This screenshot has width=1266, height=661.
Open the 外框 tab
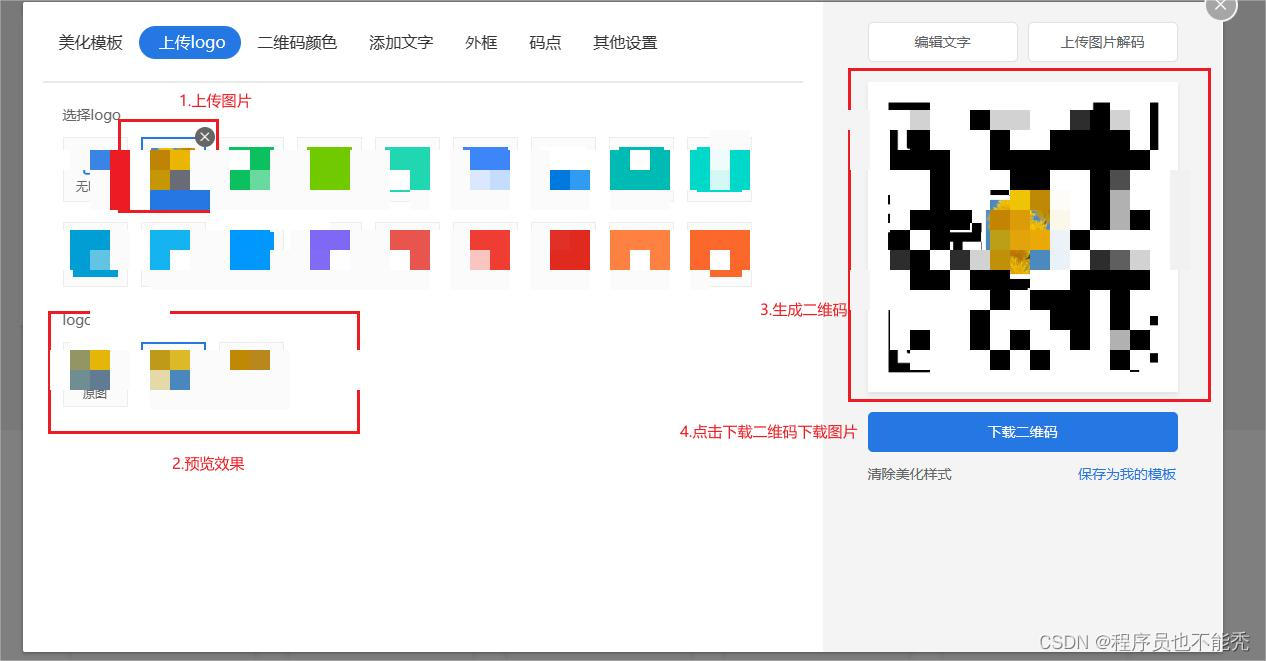click(x=481, y=42)
